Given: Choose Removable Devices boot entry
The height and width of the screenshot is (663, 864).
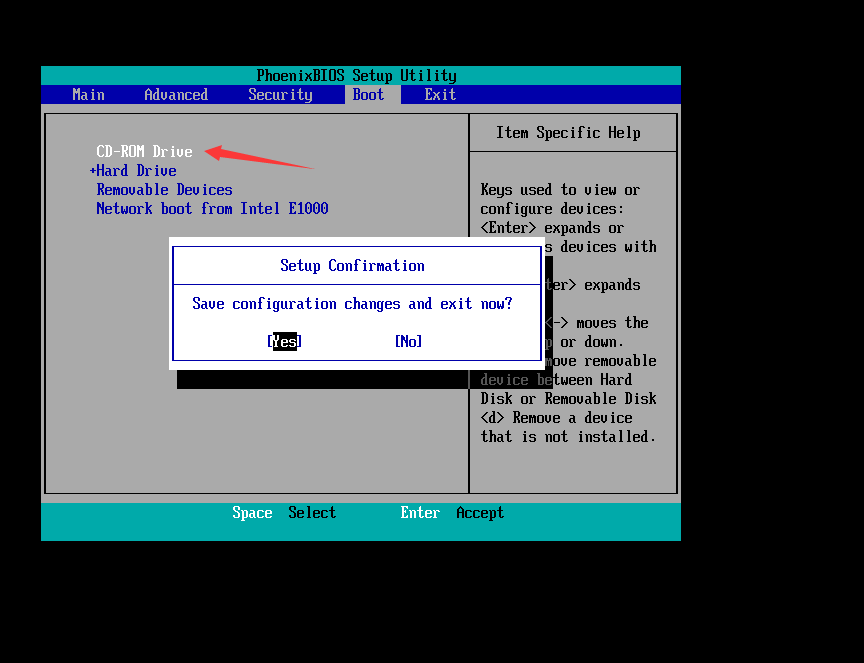Looking at the screenshot, I should coord(164,190).
